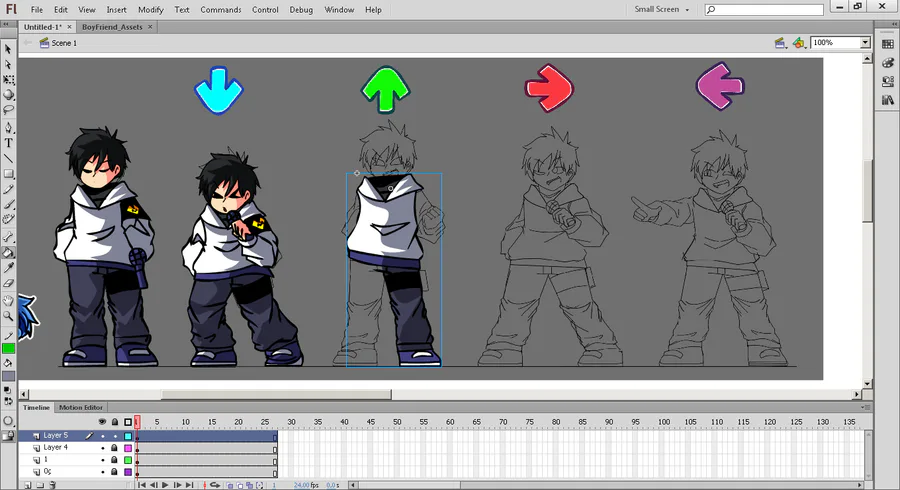Open the Commands menu
The image size is (900, 490).
point(220,10)
